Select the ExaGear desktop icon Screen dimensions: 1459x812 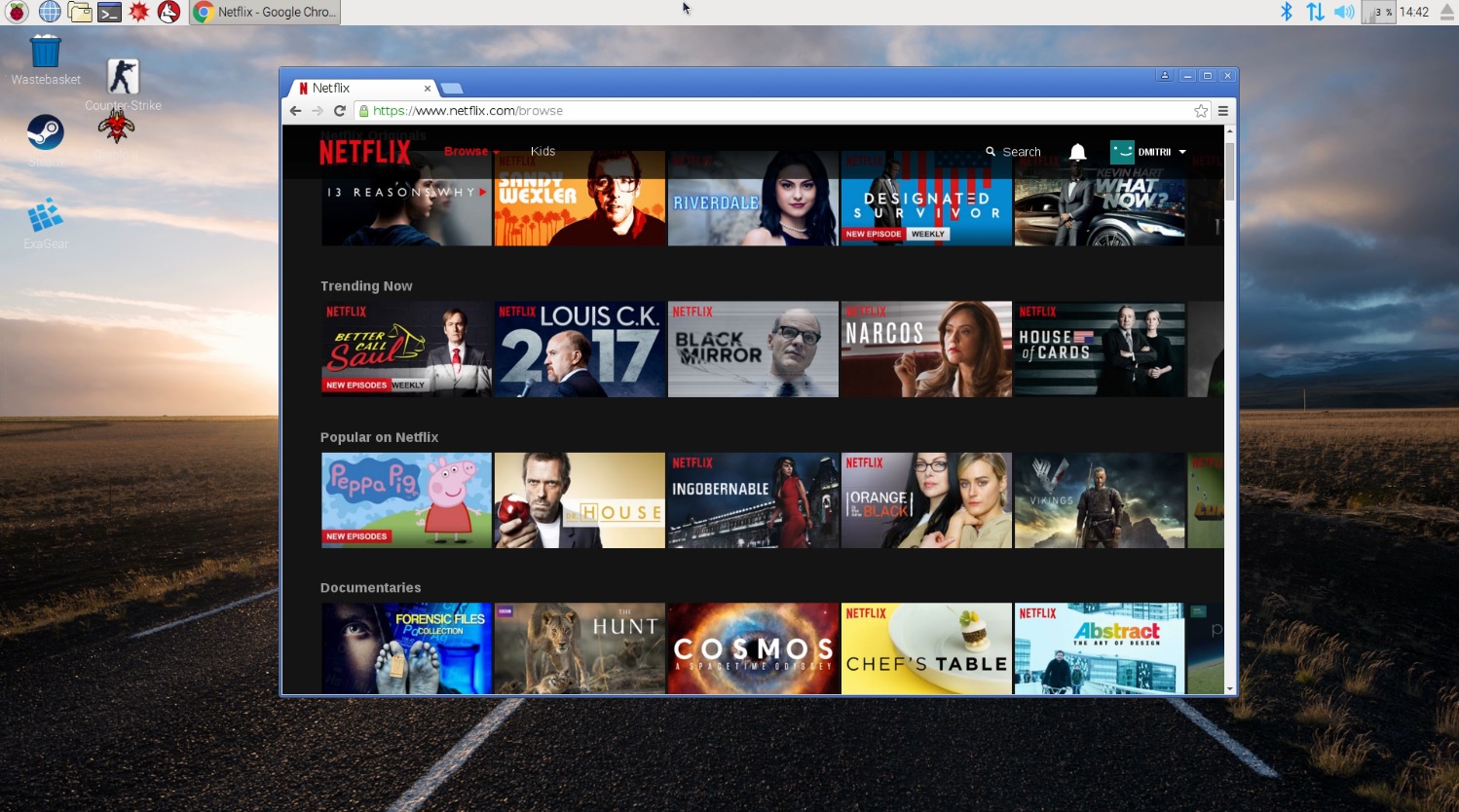pos(46,223)
